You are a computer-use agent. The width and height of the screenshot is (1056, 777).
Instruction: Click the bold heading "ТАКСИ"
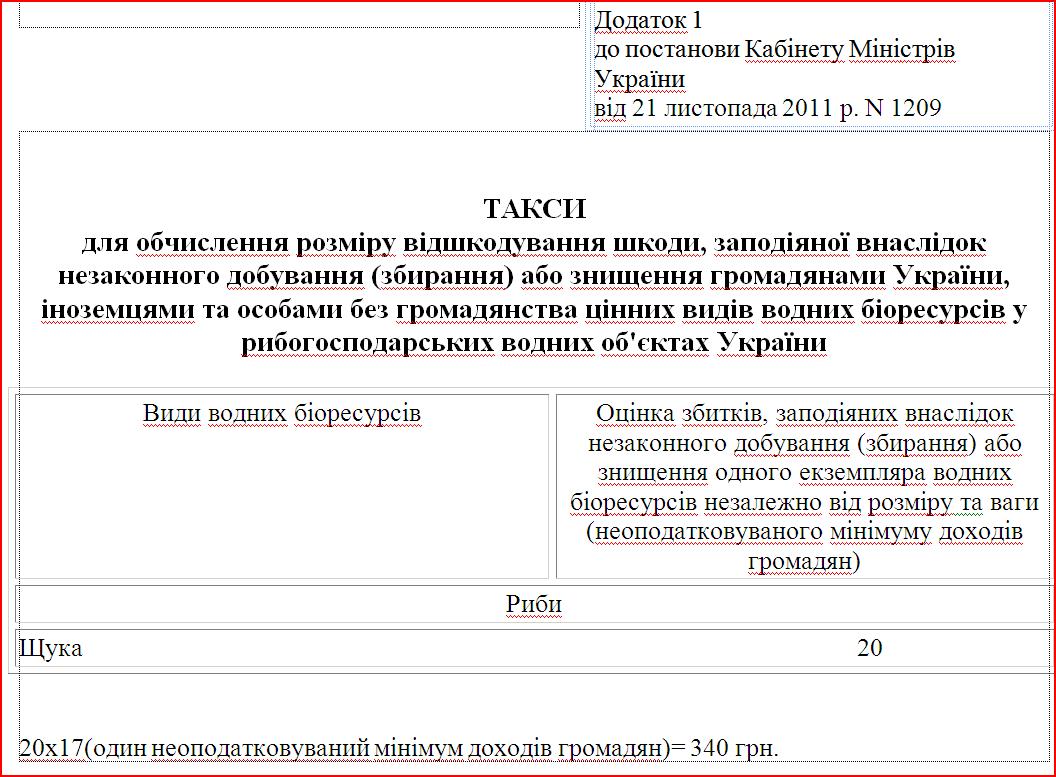534,209
